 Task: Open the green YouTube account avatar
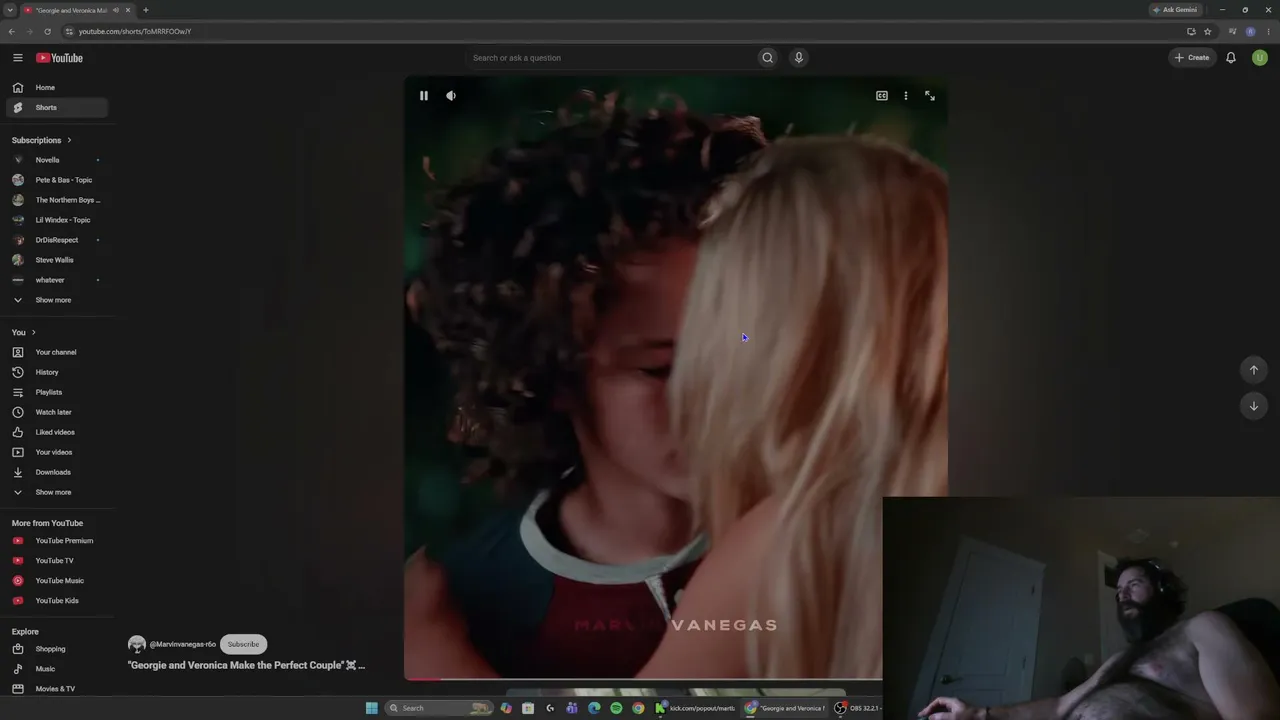tap(1260, 58)
